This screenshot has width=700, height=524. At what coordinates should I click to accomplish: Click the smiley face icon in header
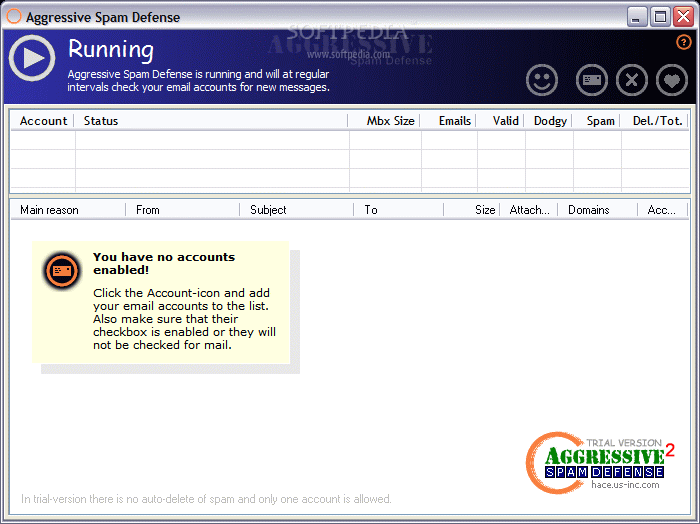(542, 80)
